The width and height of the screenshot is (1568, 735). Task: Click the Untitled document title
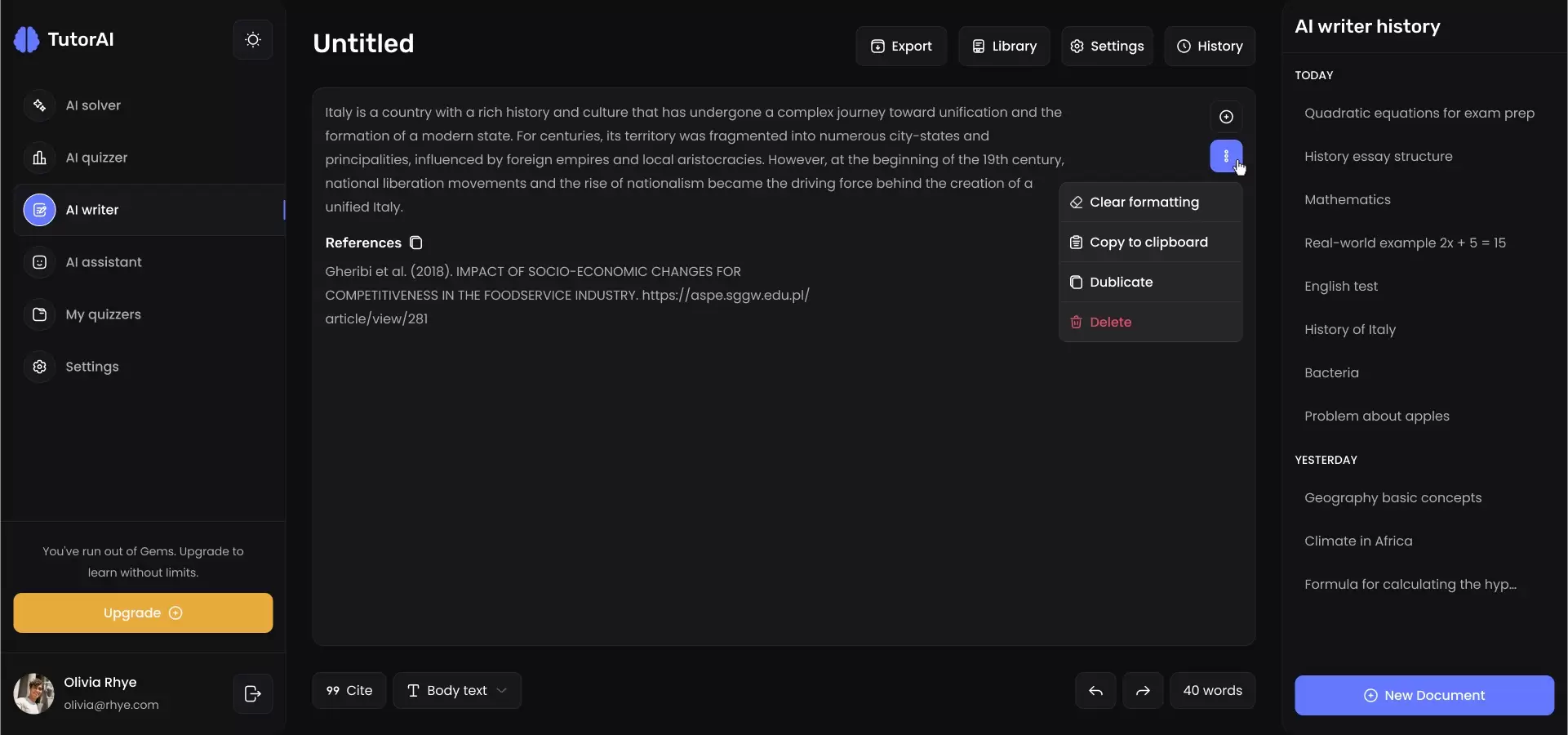click(x=363, y=43)
